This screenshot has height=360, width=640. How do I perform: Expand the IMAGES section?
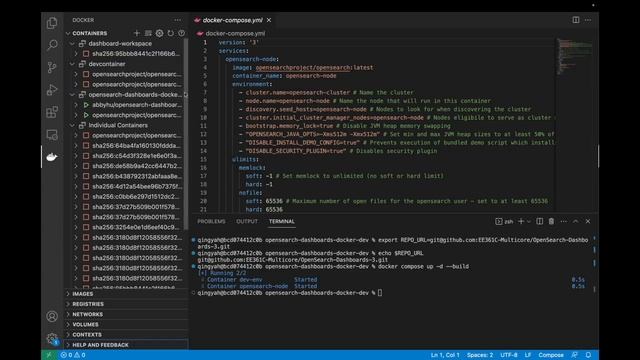(126, 294)
